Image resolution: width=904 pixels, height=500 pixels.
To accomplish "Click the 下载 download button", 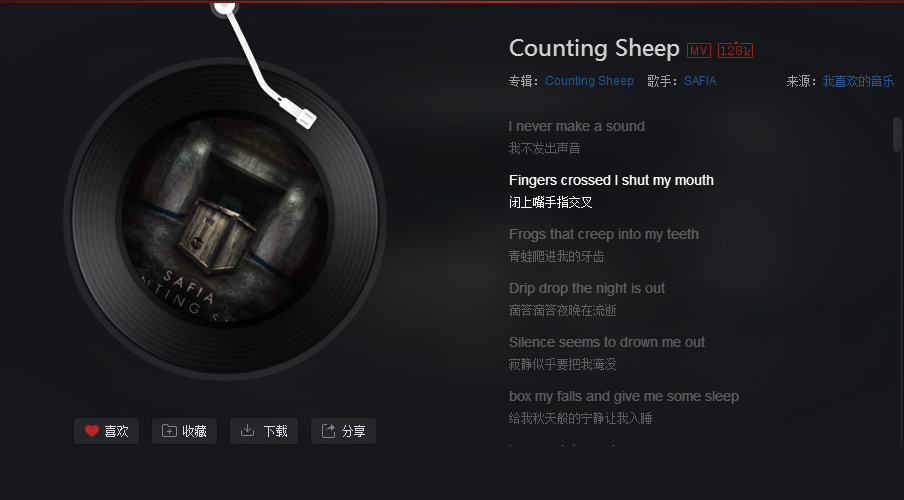I will [264, 431].
